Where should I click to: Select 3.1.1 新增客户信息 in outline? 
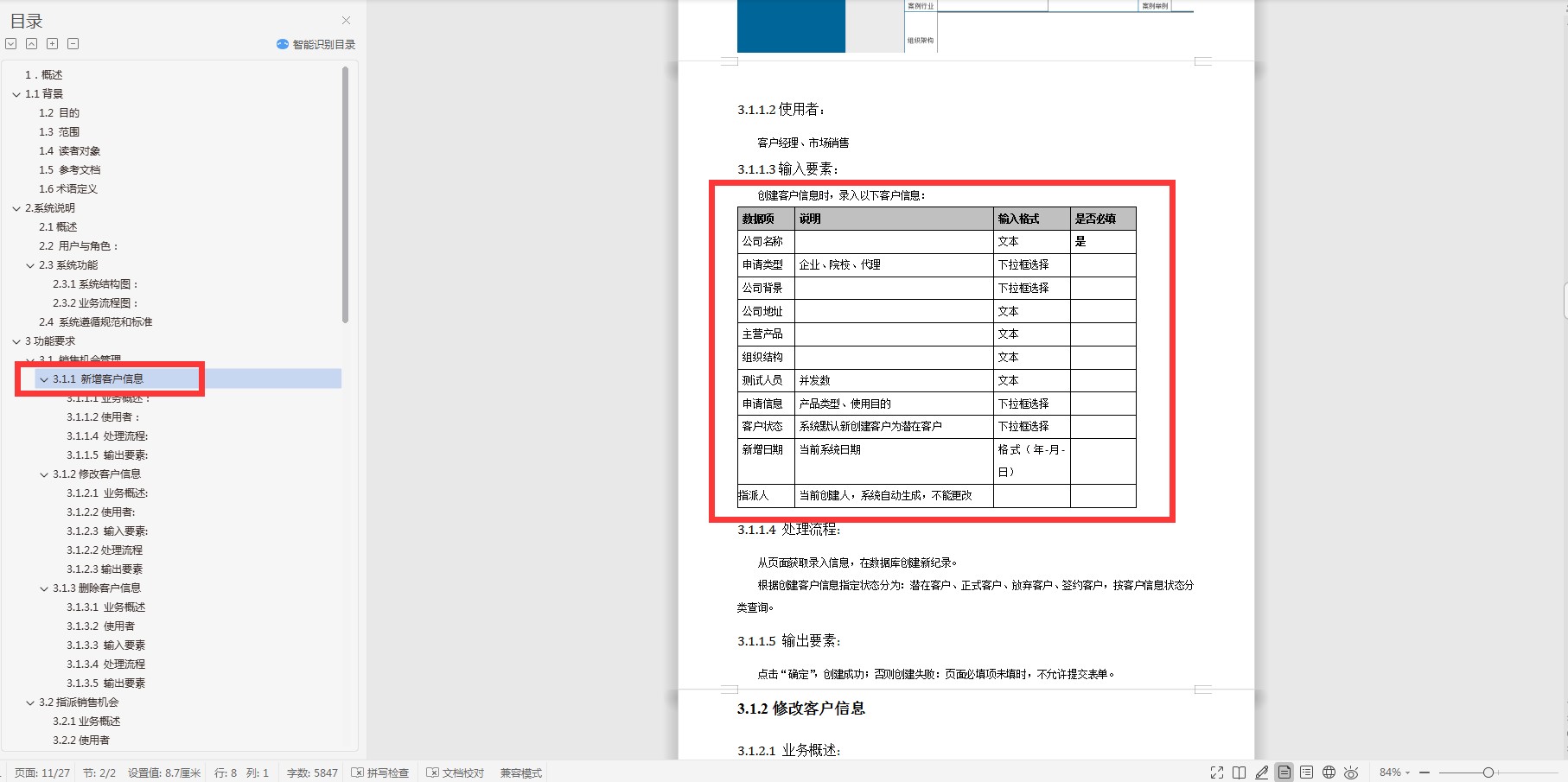[99, 379]
